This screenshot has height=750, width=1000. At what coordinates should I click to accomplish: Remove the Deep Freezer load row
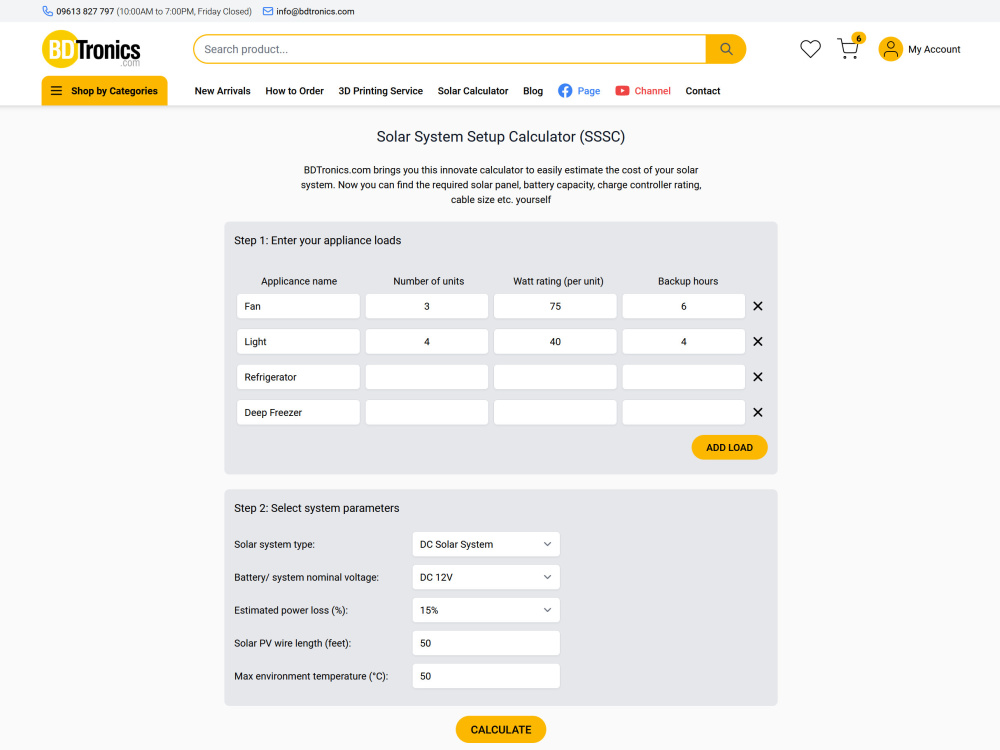click(x=758, y=413)
